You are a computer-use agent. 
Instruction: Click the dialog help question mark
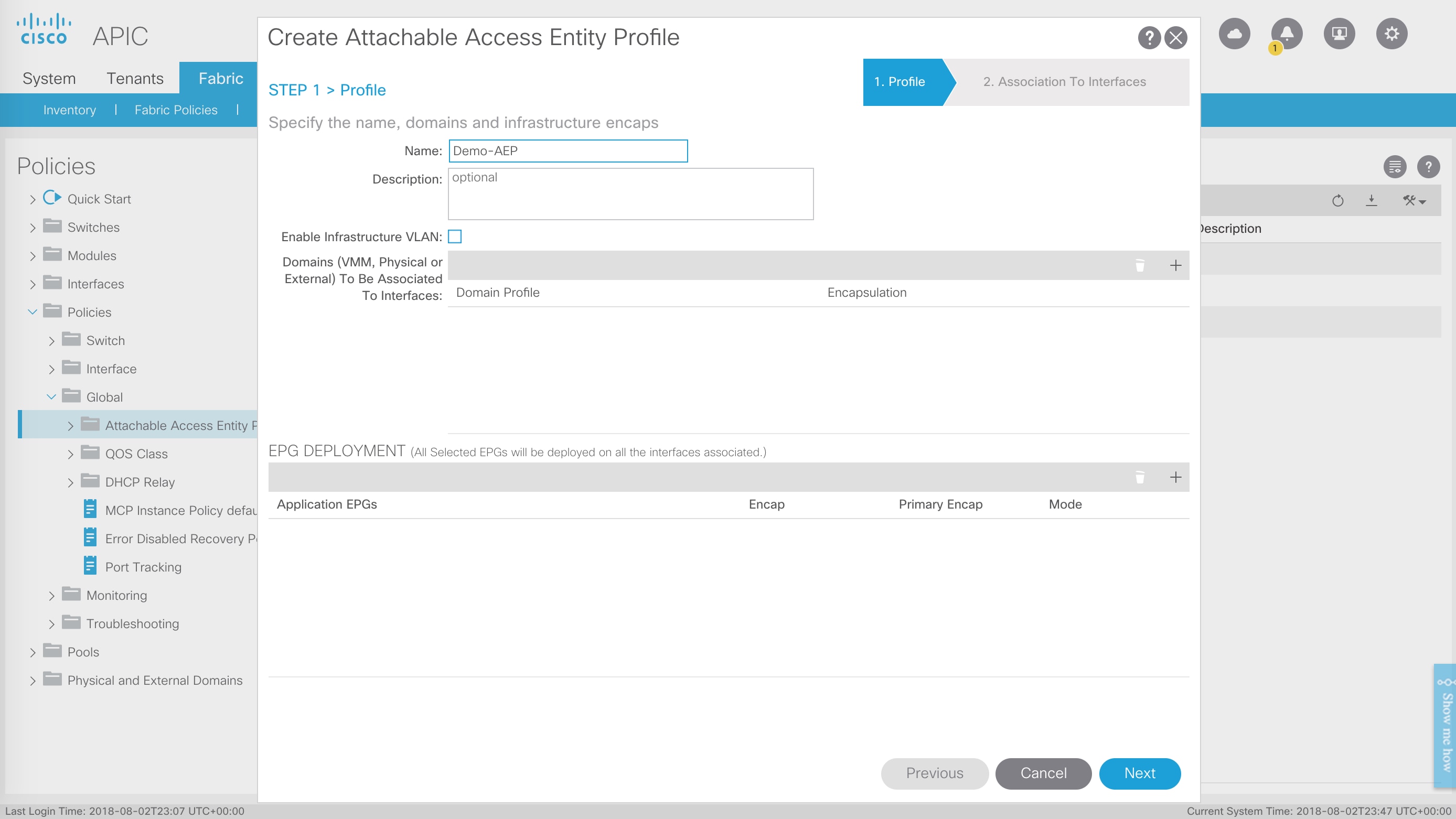[x=1149, y=38]
